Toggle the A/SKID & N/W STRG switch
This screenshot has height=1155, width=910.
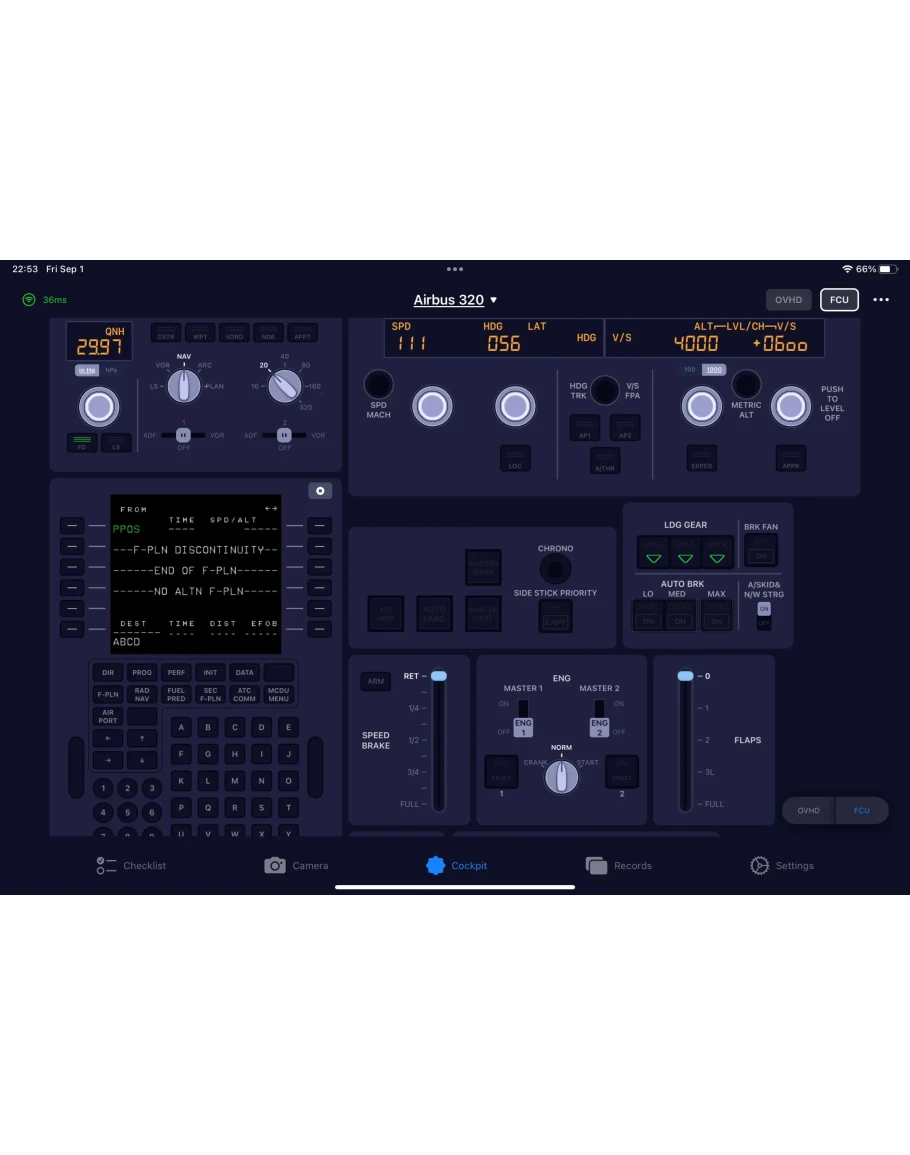[764, 615]
